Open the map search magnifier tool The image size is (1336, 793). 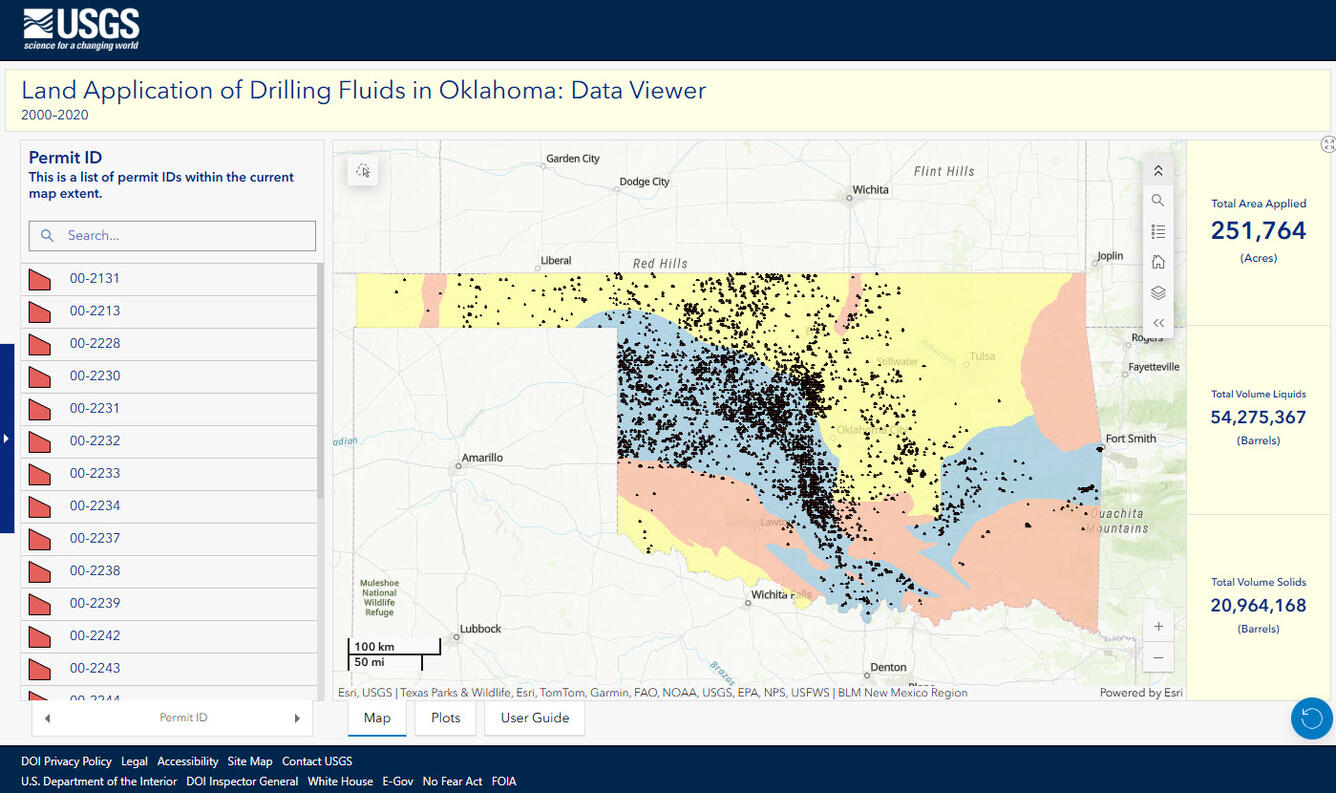click(x=1157, y=200)
